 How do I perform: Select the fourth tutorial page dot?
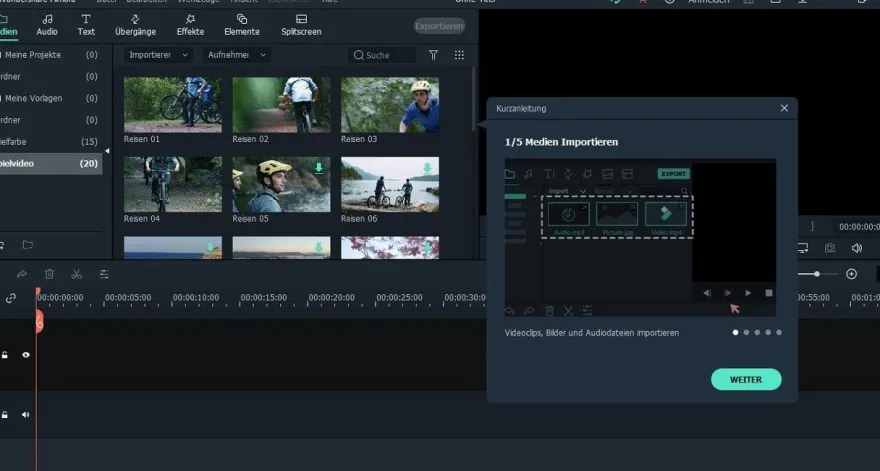(x=768, y=332)
